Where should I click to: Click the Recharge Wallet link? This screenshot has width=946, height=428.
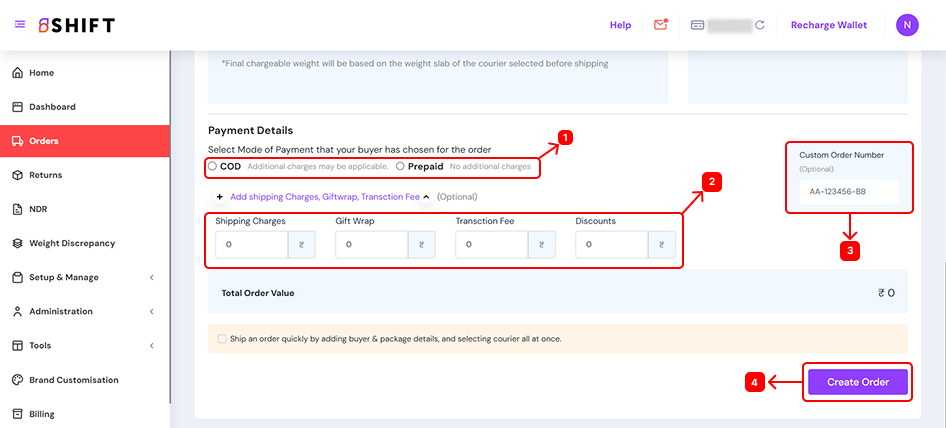coord(828,25)
